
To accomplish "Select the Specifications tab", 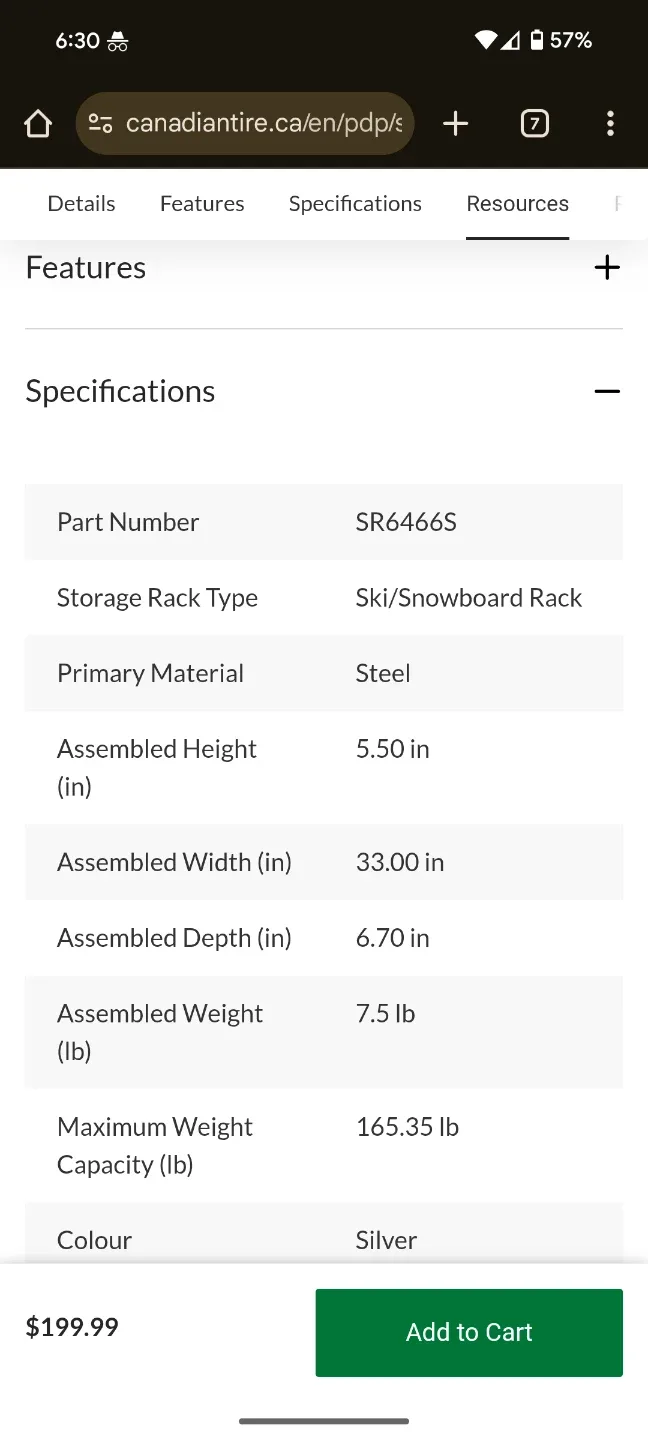I will coord(355,203).
